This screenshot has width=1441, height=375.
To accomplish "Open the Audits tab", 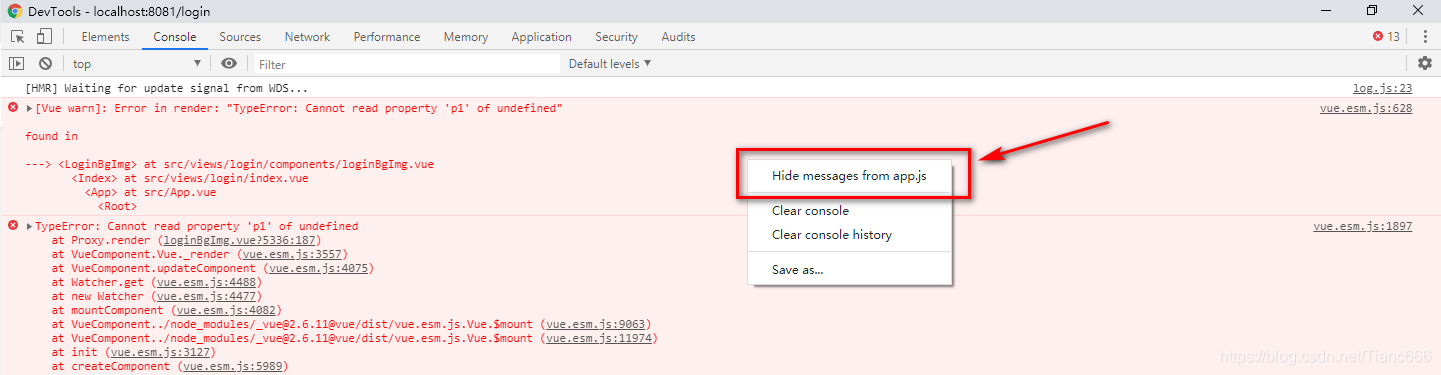I will (678, 37).
